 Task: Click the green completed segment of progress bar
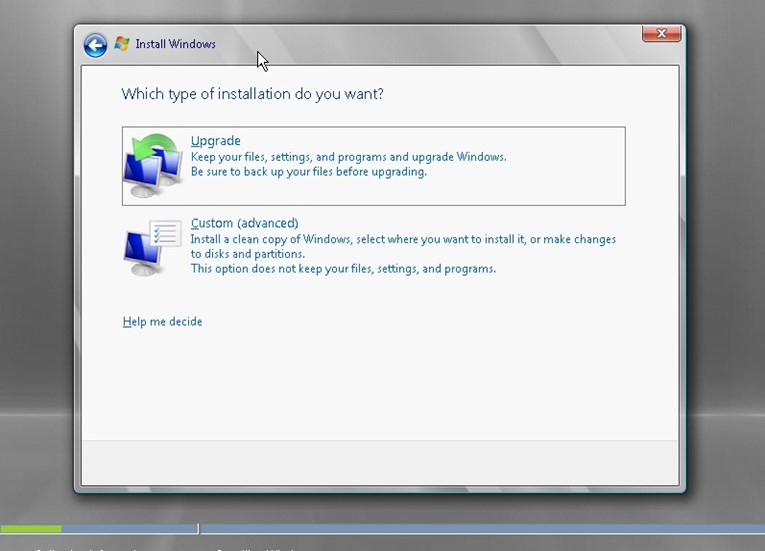click(x=30, y=528)
